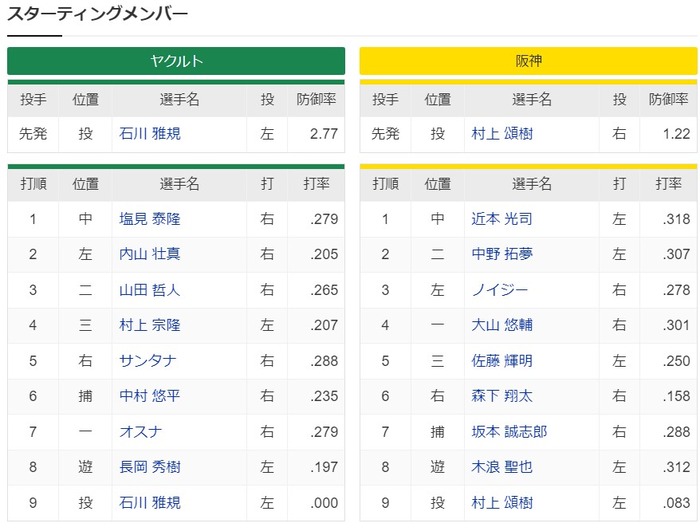Click the green ヤクルト team header
700x531 pixels.
point(176,61)
